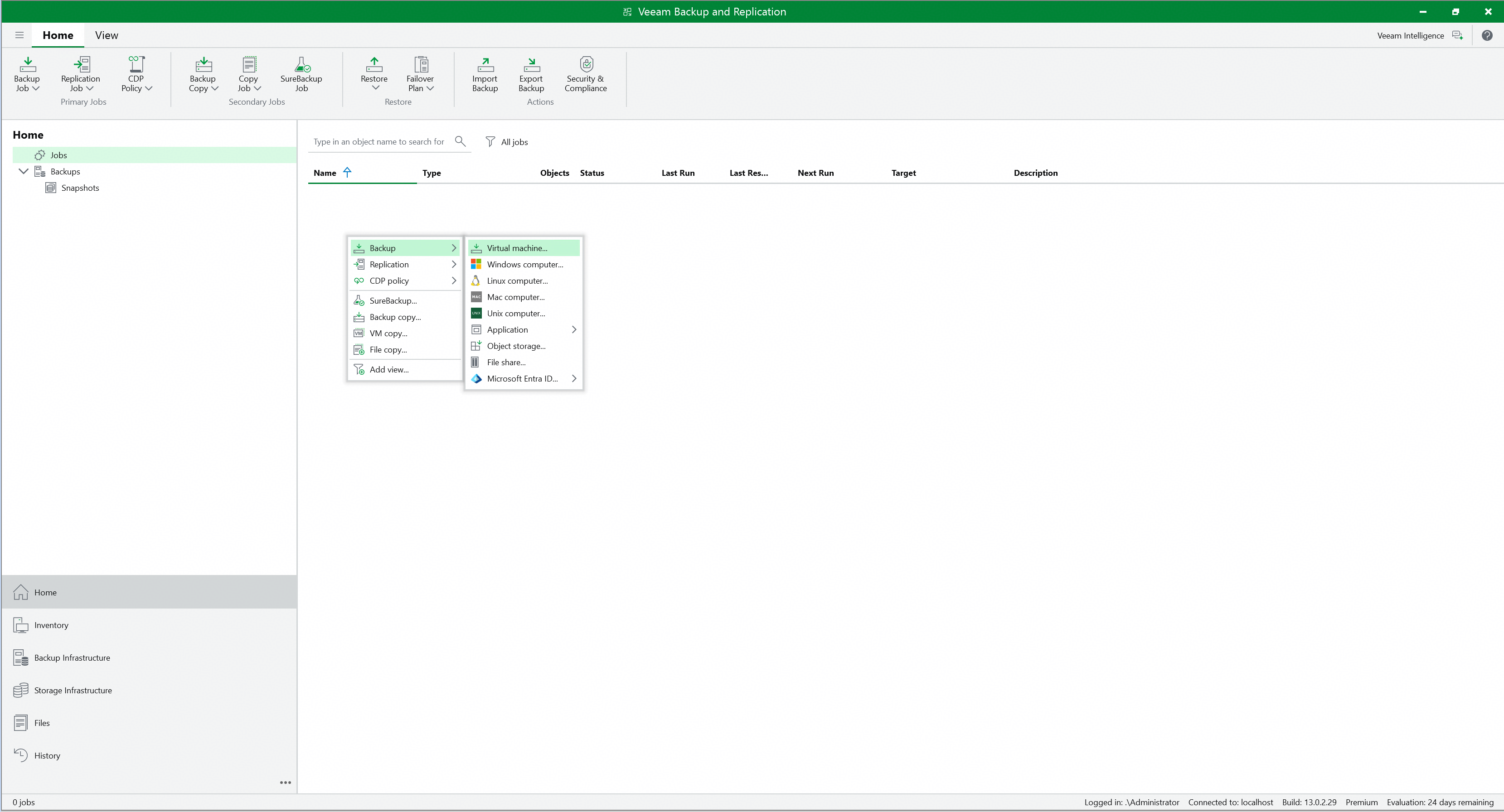This screenshot has height=812, width=1504.
Task: Switch to the View ribbon tab
Action: click(x=107, y=35)
